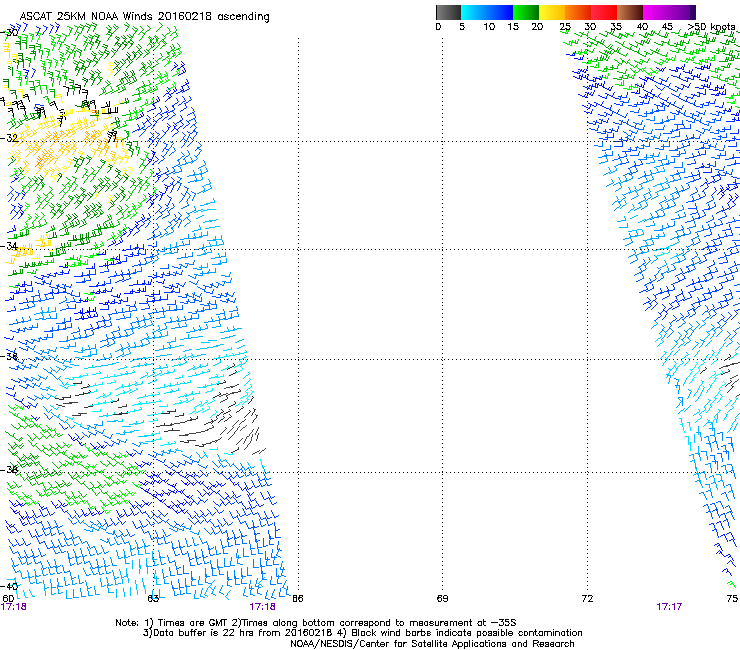
Task: Click the '40' legend scale label
Action: [x=642, y=27]
